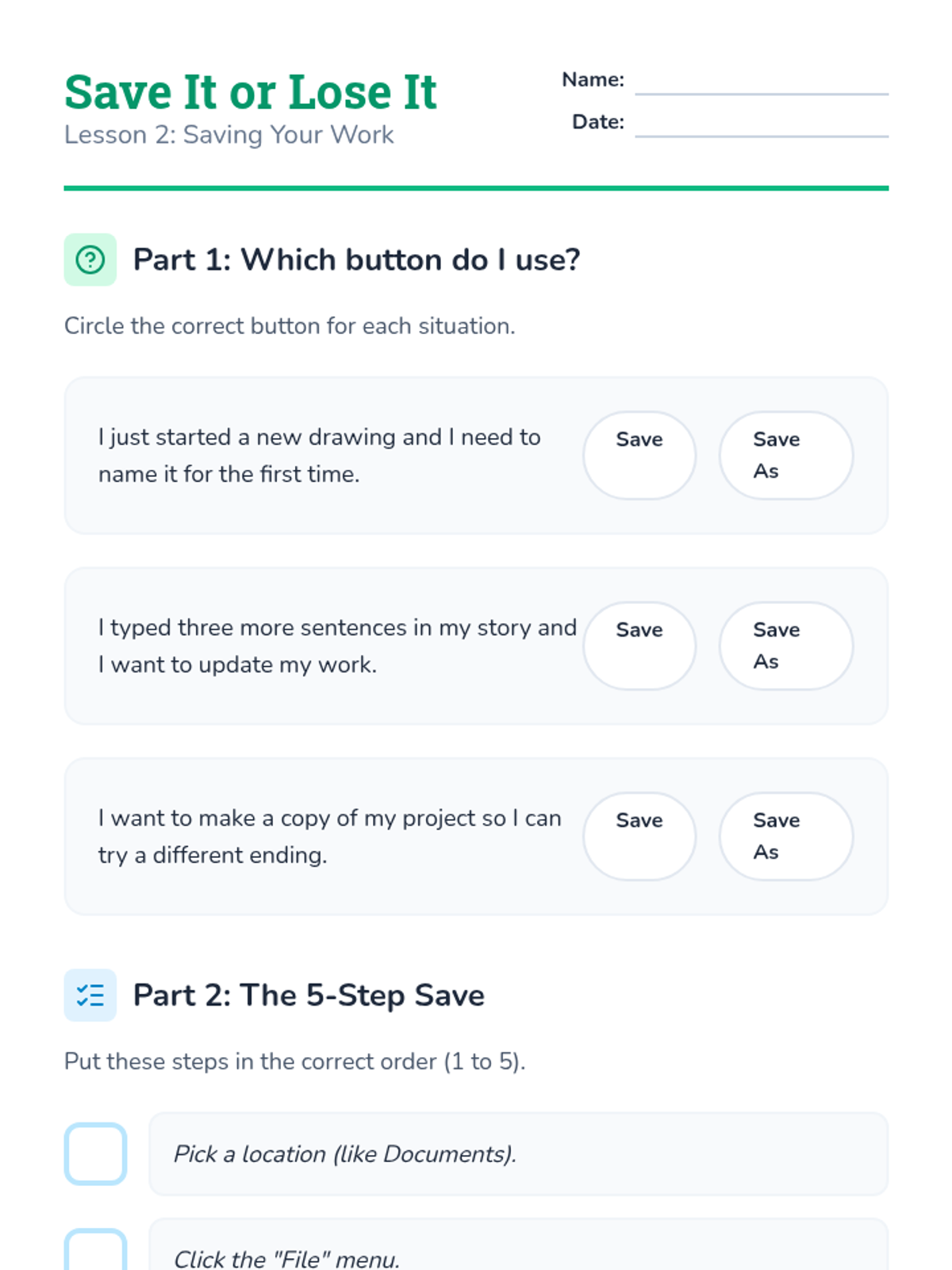
Task: Select Save As for the project copy situation
Action: pos(785,837)
